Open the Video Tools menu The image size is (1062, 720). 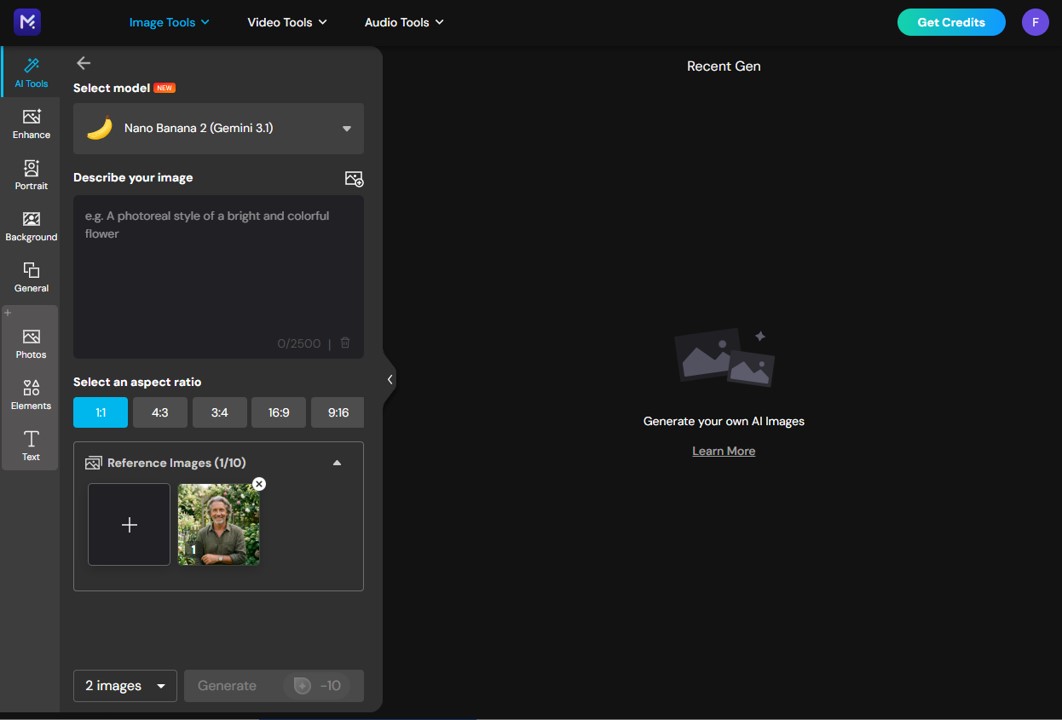click(x=287, y=22)
